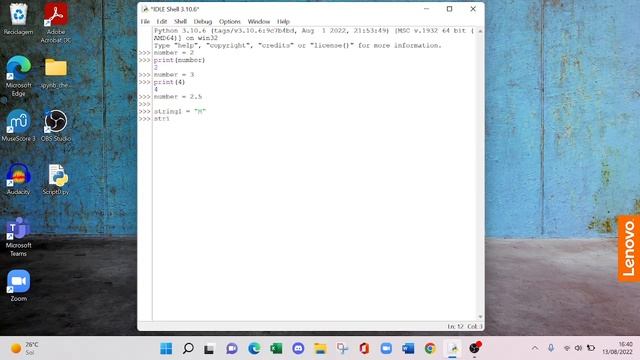Open the Recycle Bin desktop icon
The image size is (640, 360).
coord(18,19)
